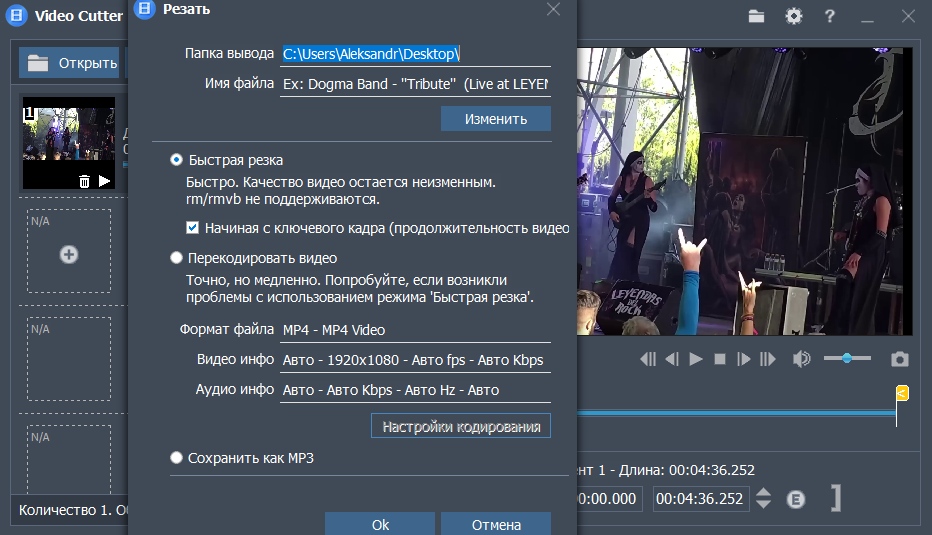Confirm the cut with the Ok button
The height and width of the screenshot is (535, 932).
pyautogui.click(x=380, y=524)
